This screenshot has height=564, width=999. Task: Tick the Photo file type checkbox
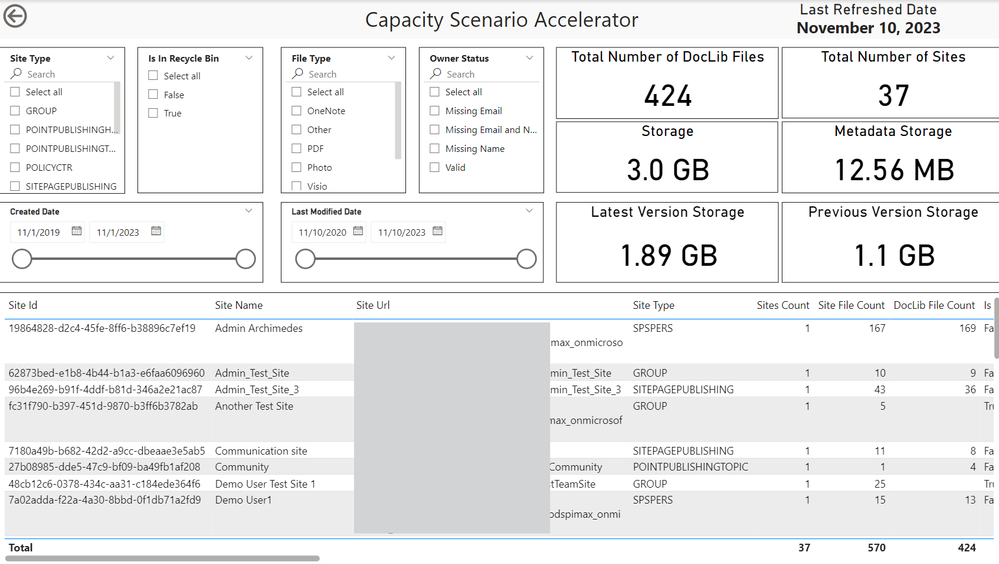(296, 168)
